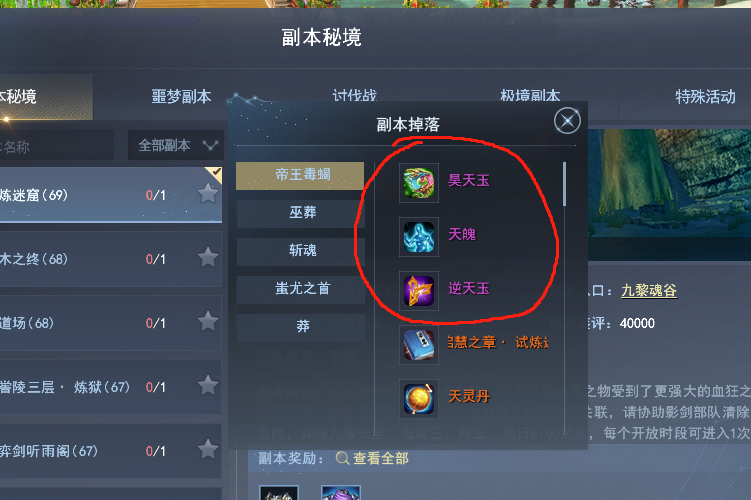Screen dimensions: 751x500
Task: Click the dungeon name search field
Action: tap(57, 145)
